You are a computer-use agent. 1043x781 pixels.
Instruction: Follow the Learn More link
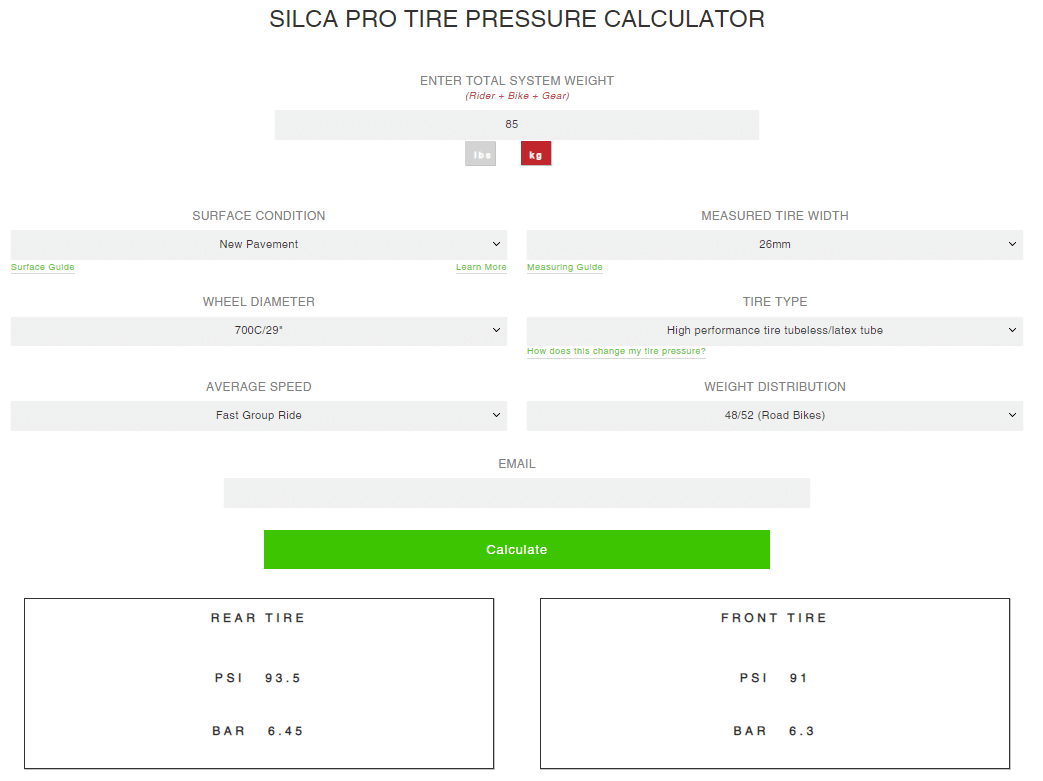(x=481, y=267)
